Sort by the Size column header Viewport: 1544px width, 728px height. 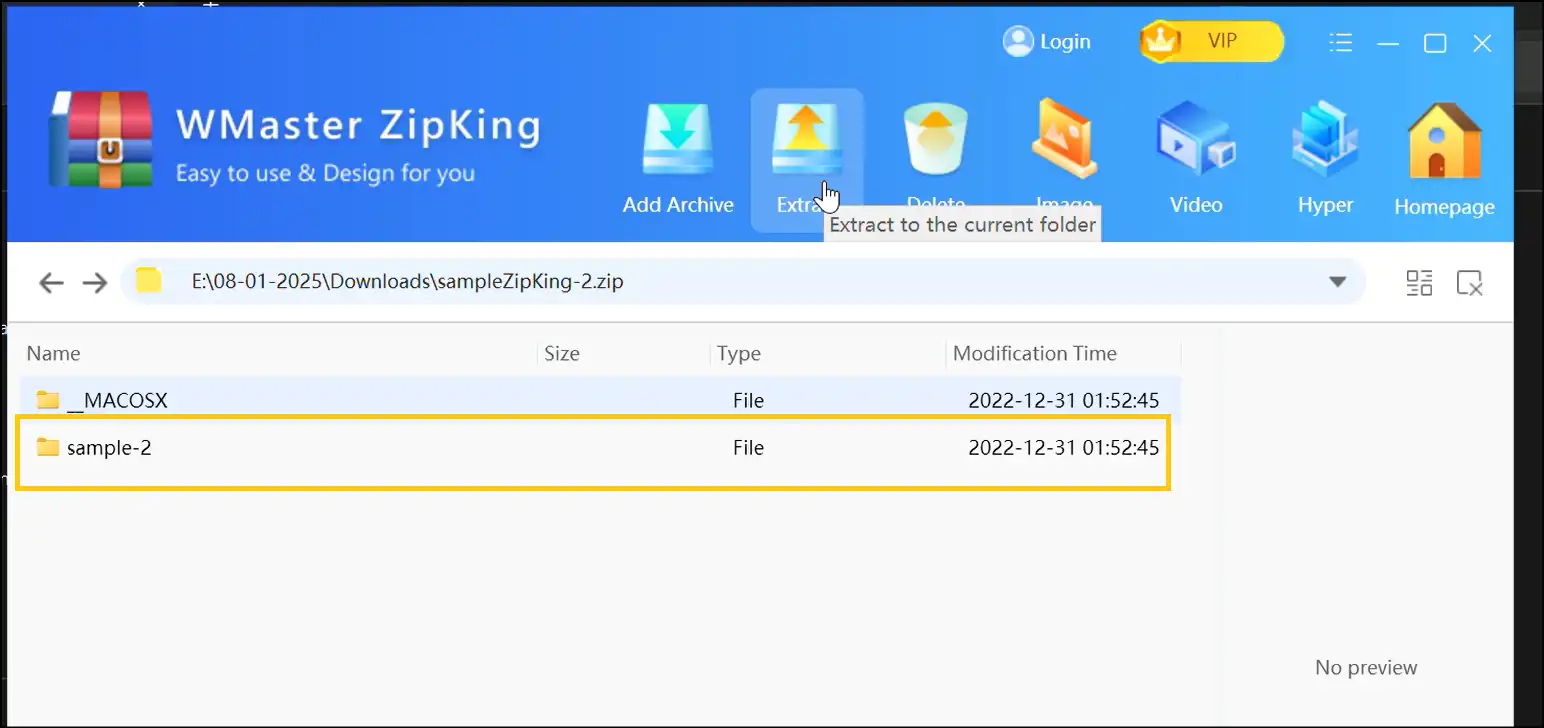pos(562,353)
